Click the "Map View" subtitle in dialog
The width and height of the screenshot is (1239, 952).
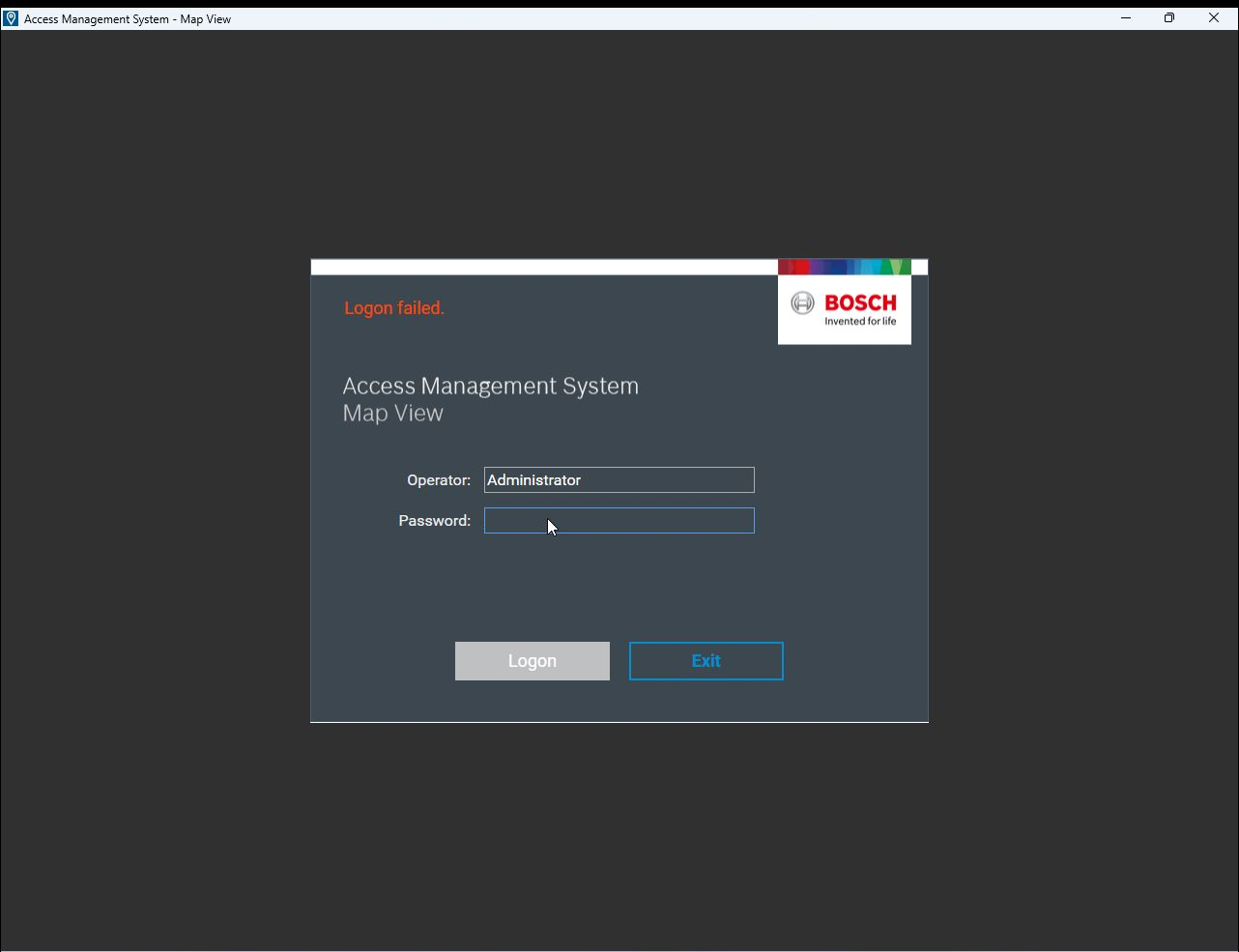[392, 413]
